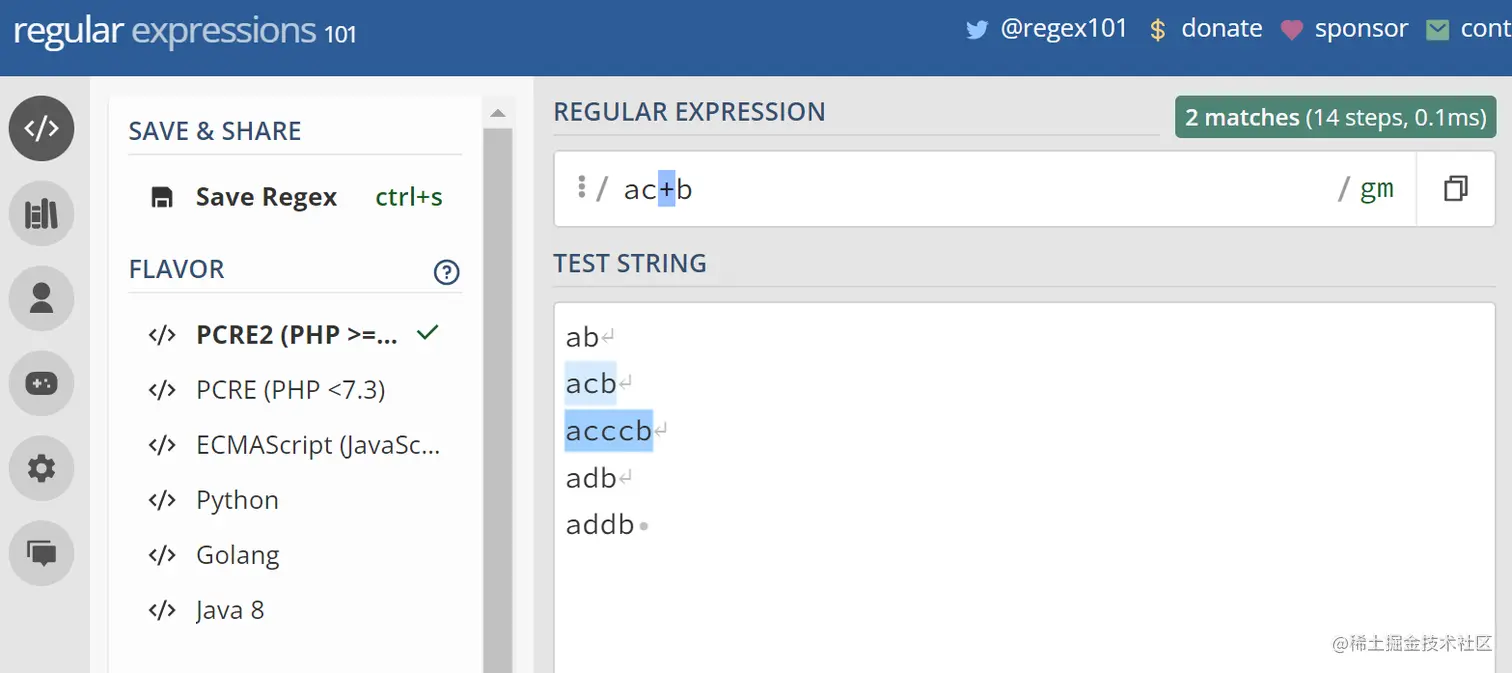
Task: Open the regex library sidebar icon
Action: click(x=41, y=213)
